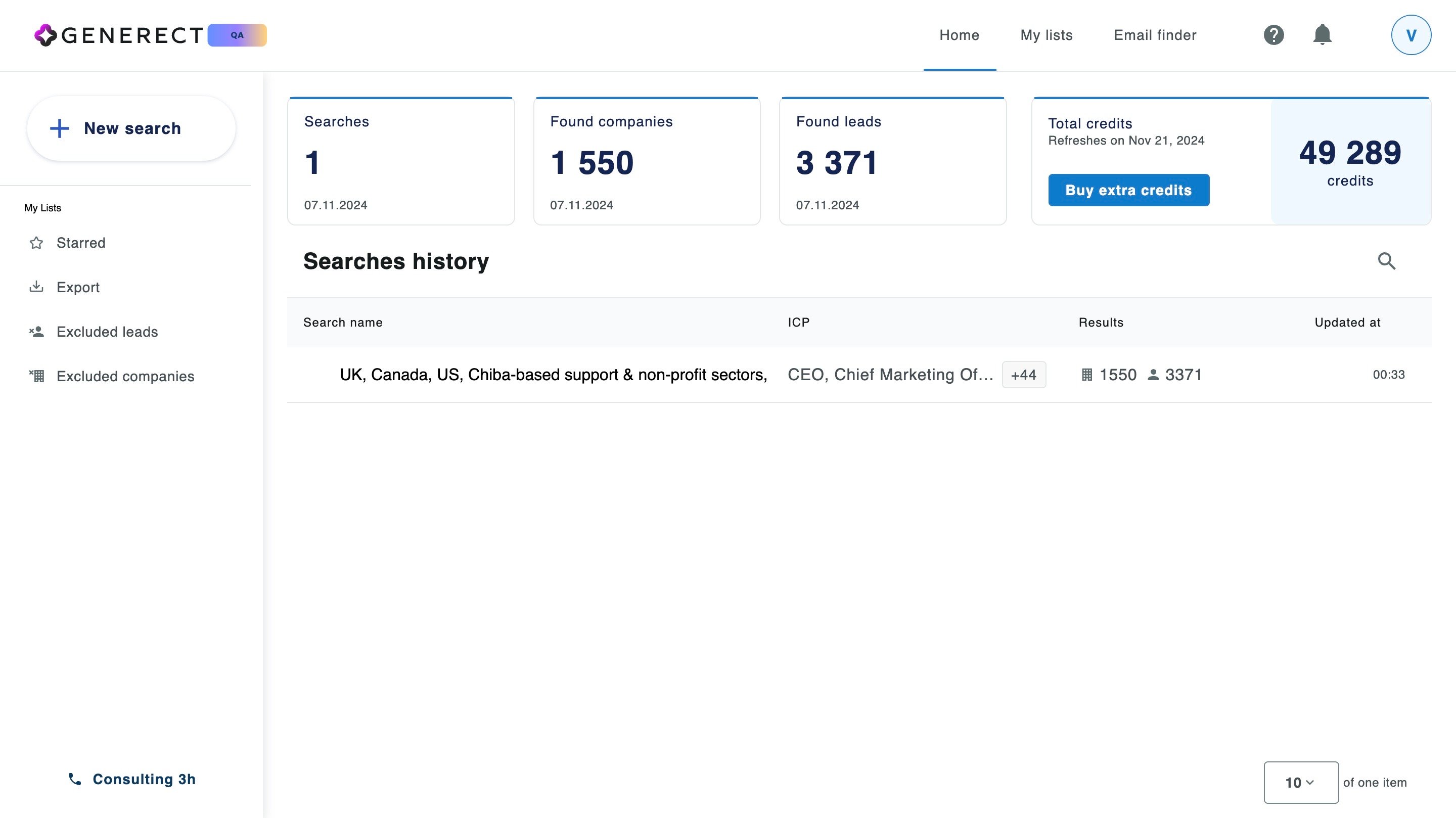
Task: Open the Email finder tab
Action: (x=1155, y=35)
